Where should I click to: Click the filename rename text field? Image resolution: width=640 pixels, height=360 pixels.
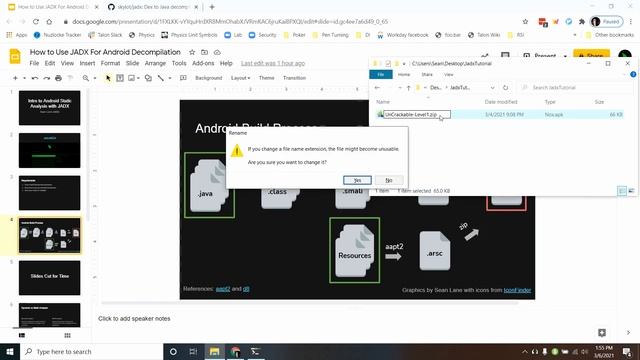click(x=417, y=115)
